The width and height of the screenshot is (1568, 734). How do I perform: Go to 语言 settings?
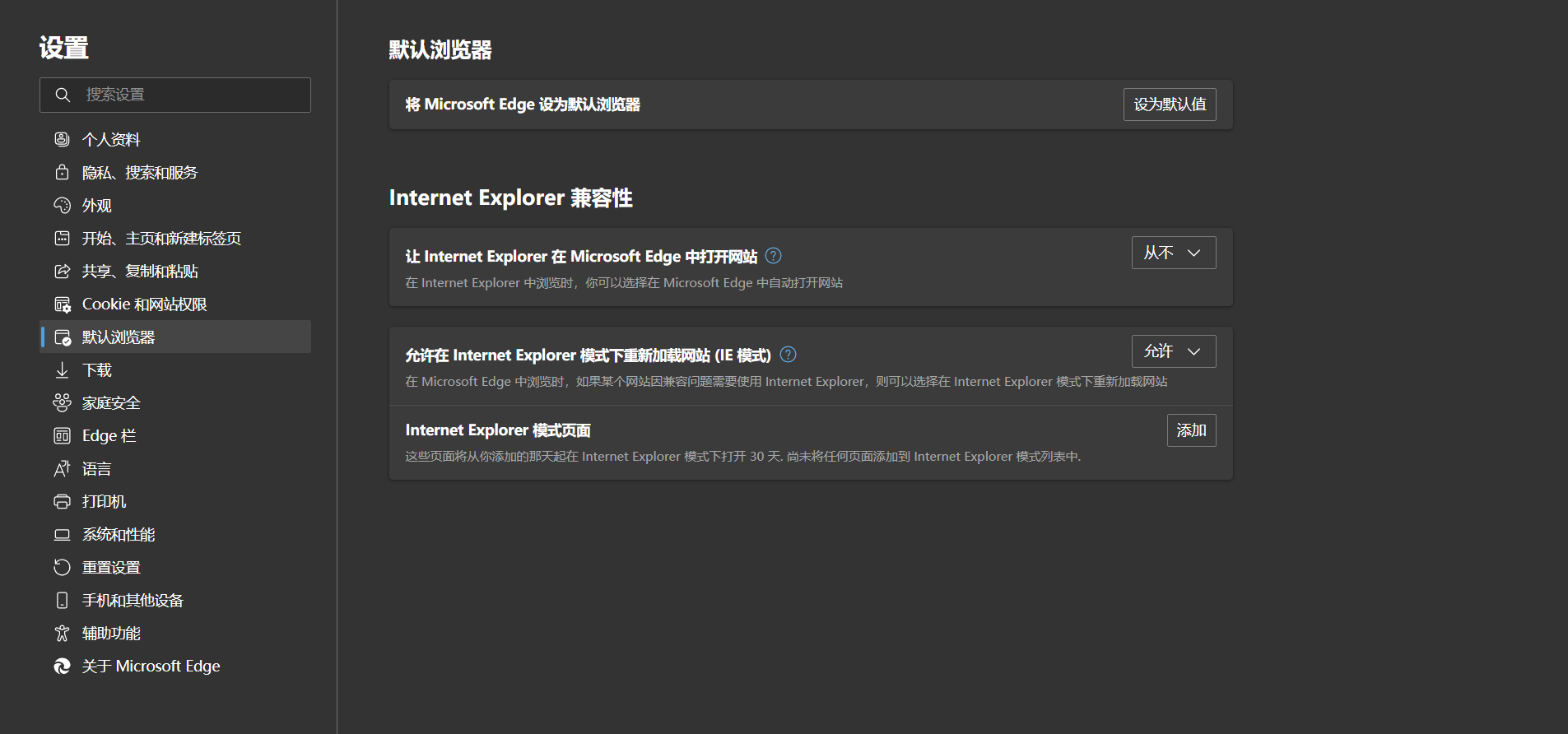coord(175,468)
